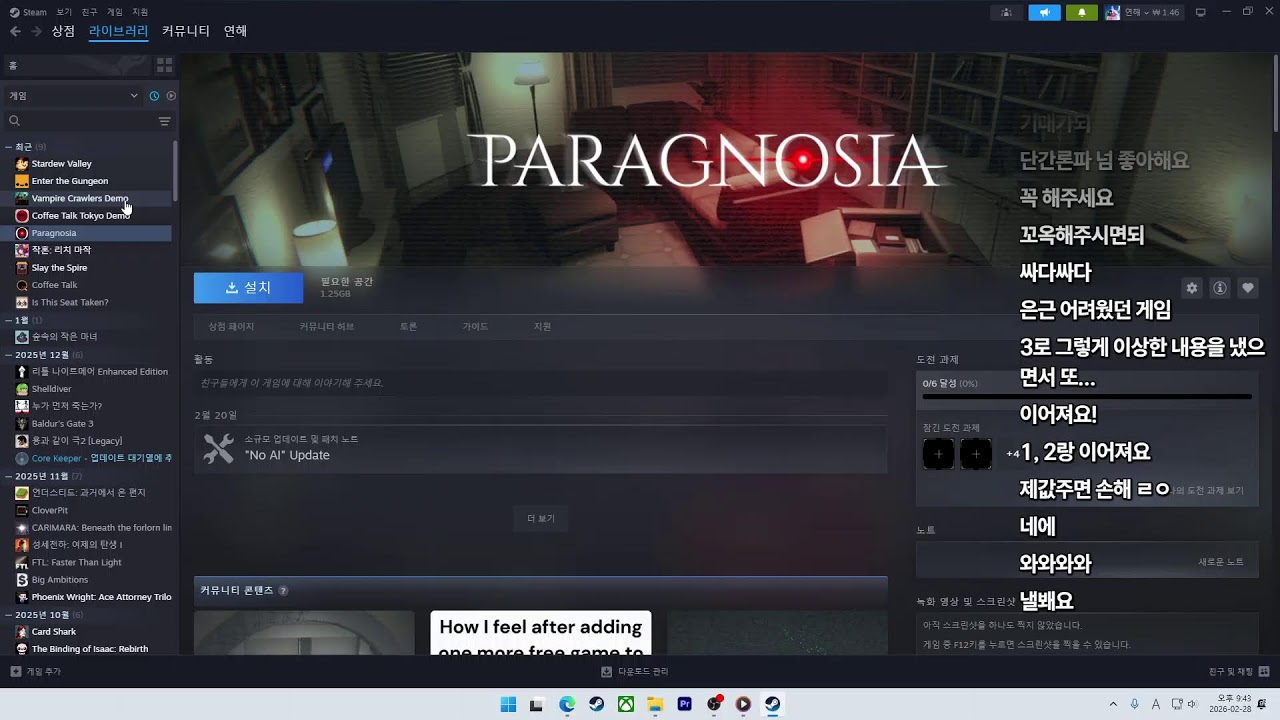Screen dimensions: 1280x720
Task: Open the green notifications bell
Action: click(1082, 12)
